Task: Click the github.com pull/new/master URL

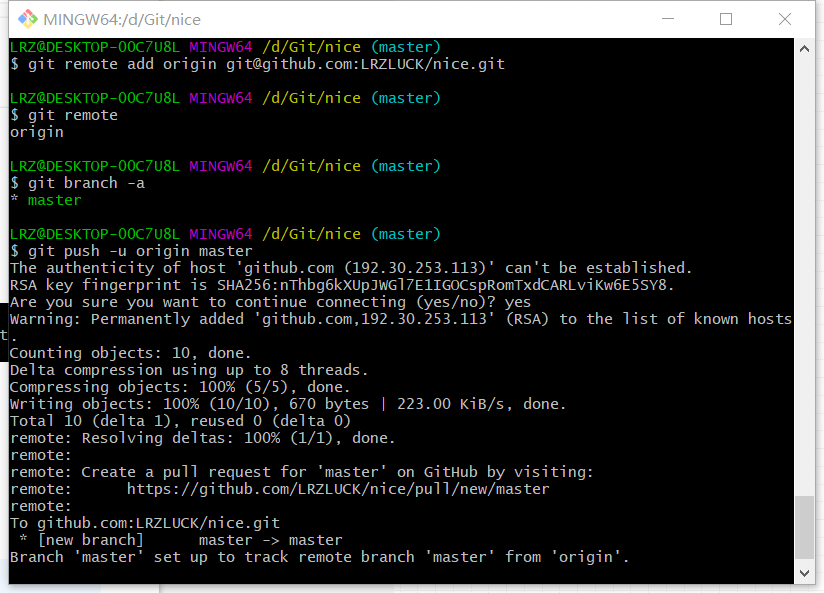Action: 338,489
